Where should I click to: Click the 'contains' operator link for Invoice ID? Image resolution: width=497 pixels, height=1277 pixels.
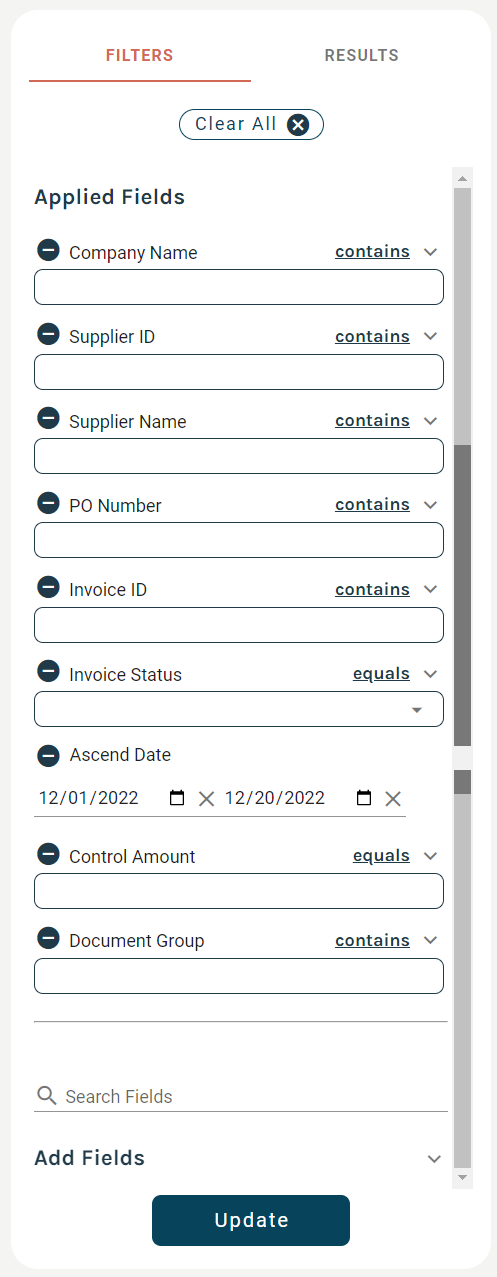372,590
